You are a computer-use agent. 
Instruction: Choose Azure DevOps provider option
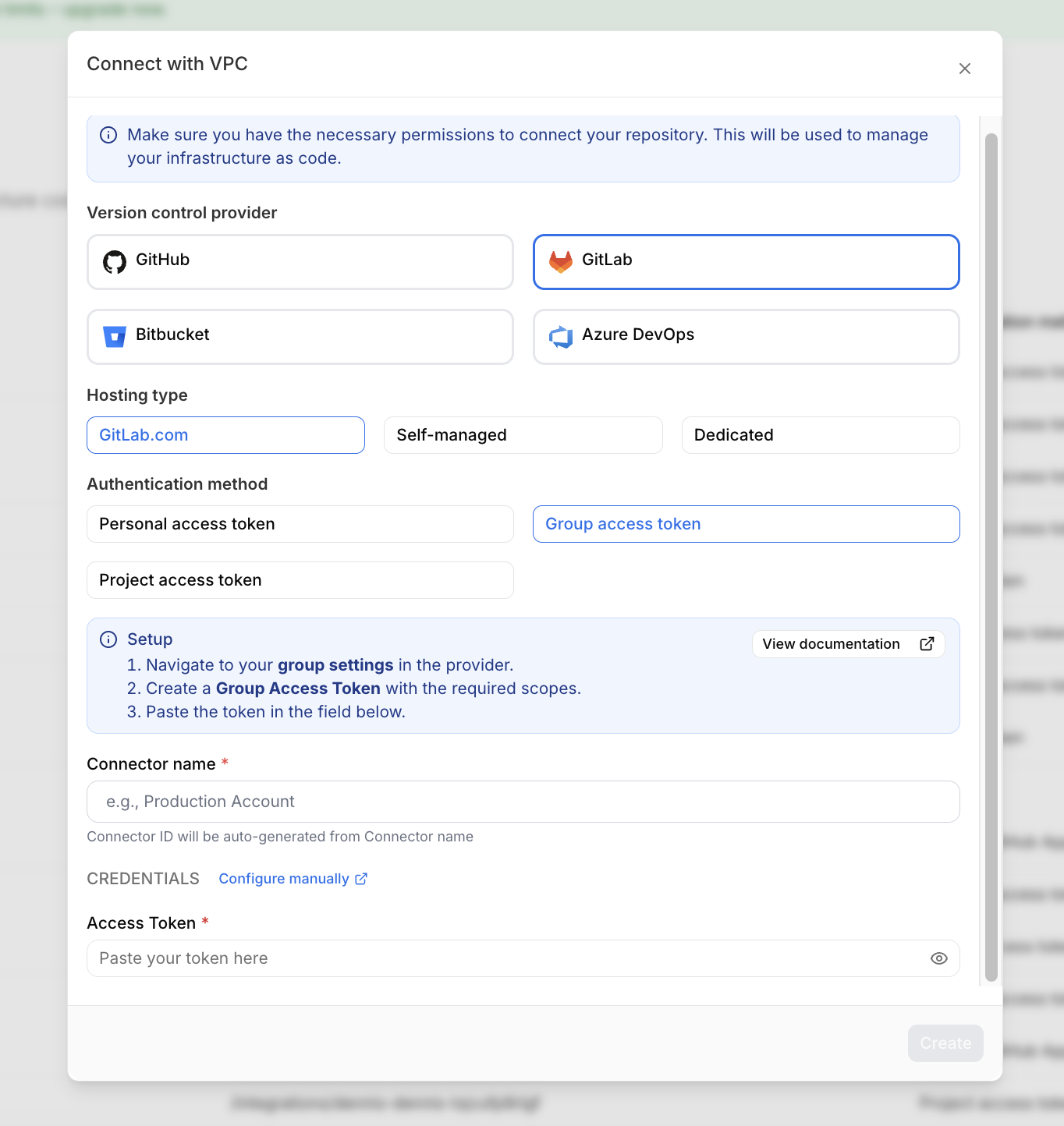tap(747, 336)
